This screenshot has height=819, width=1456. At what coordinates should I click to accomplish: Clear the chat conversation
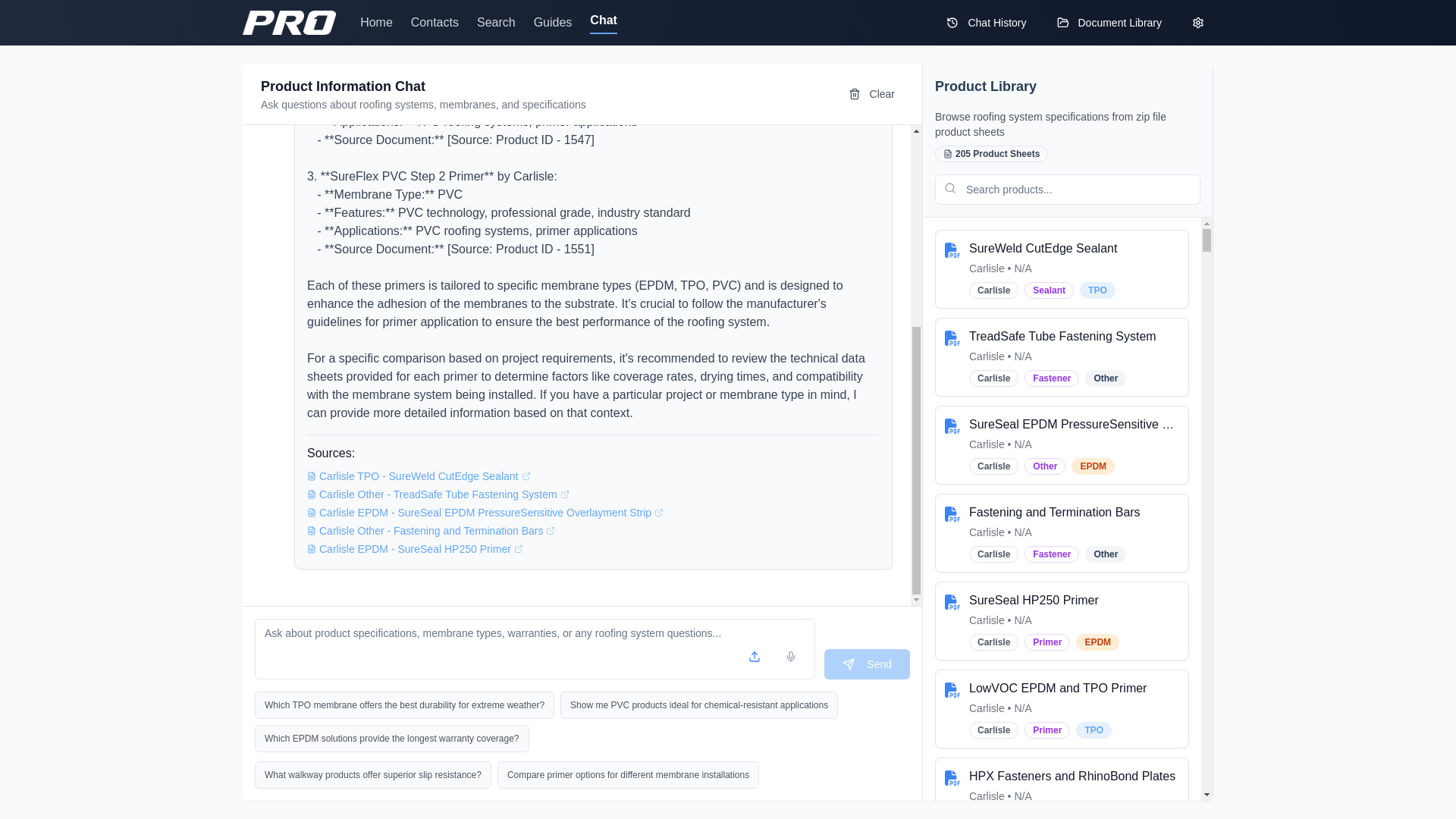(x=871, y=94)
